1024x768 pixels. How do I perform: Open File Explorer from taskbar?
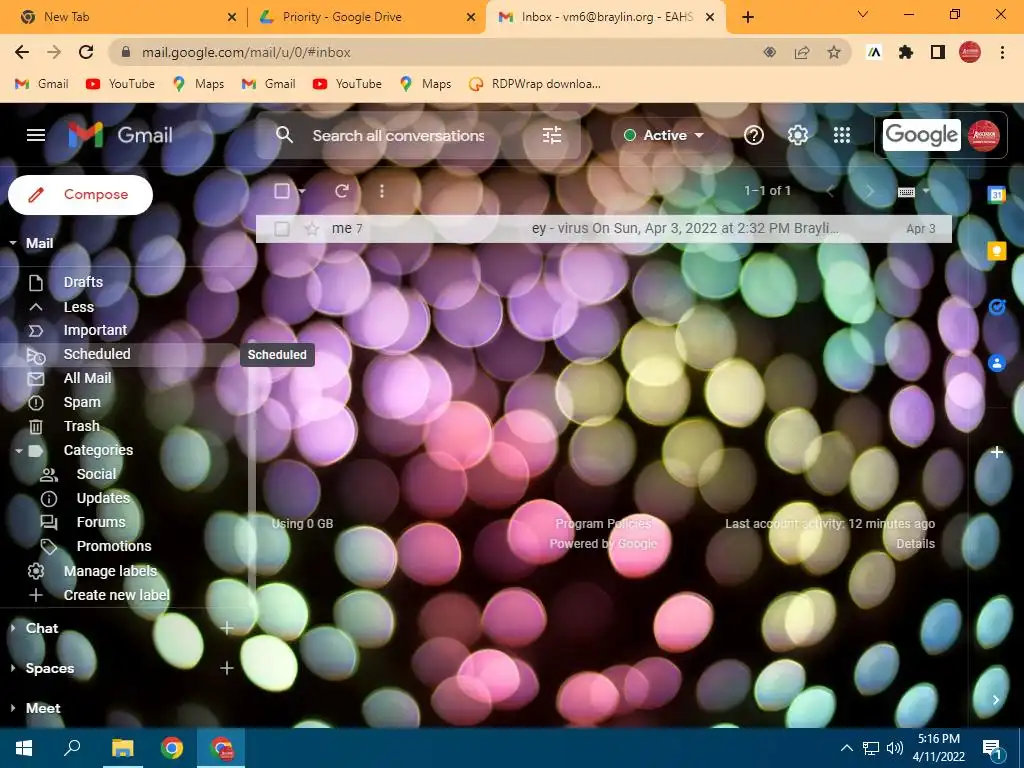tap(122, 748)
